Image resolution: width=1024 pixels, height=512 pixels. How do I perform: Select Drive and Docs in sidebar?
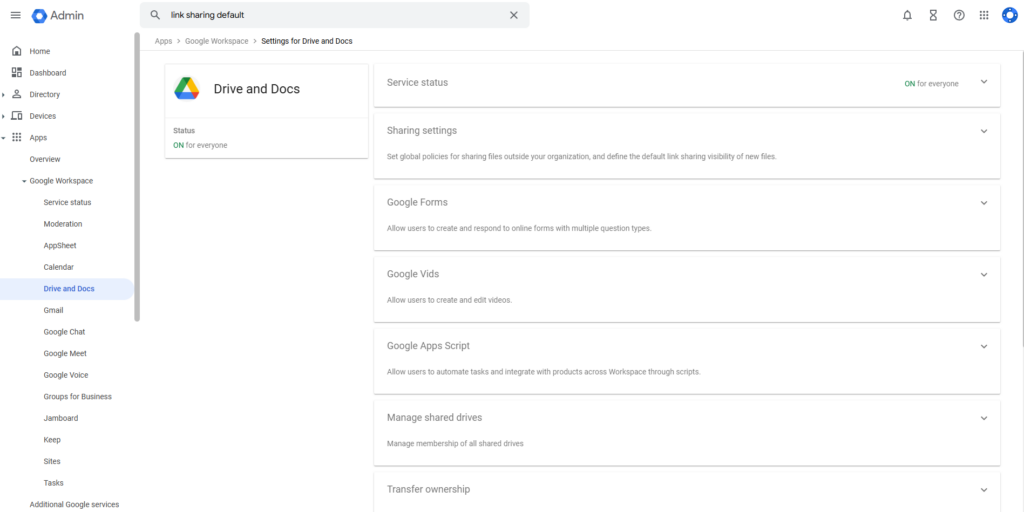(x=67, y=289)
